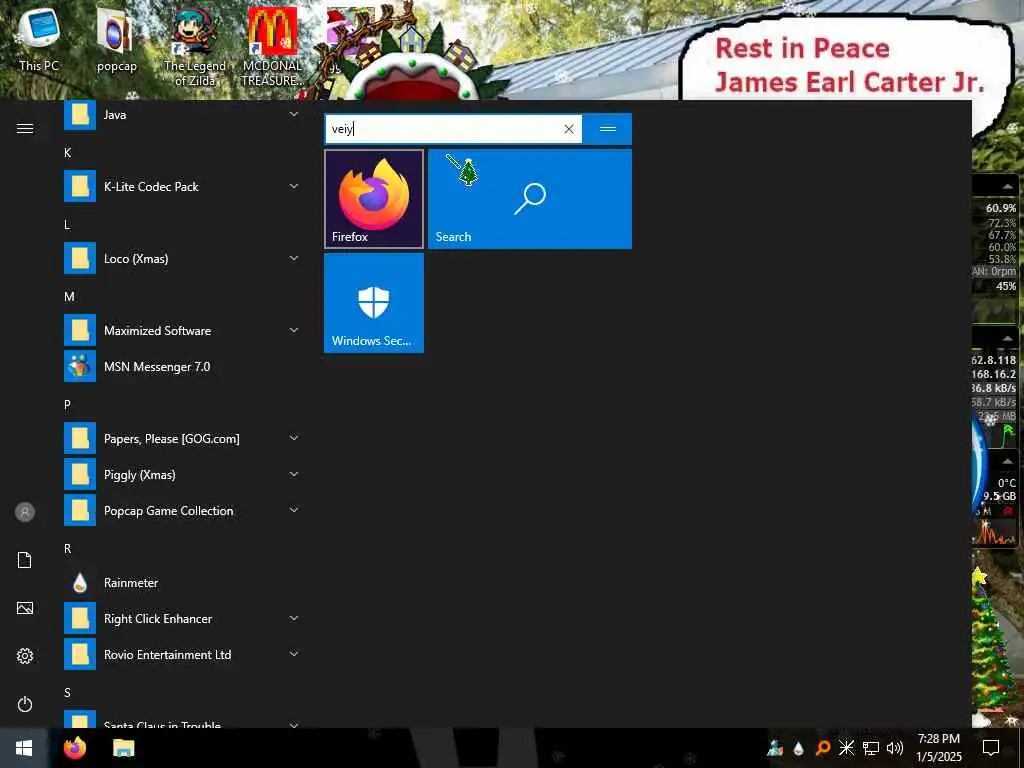Open the Search tile
The height and width of the screenshot is (768, 1024).
click(x=530, y=199)
